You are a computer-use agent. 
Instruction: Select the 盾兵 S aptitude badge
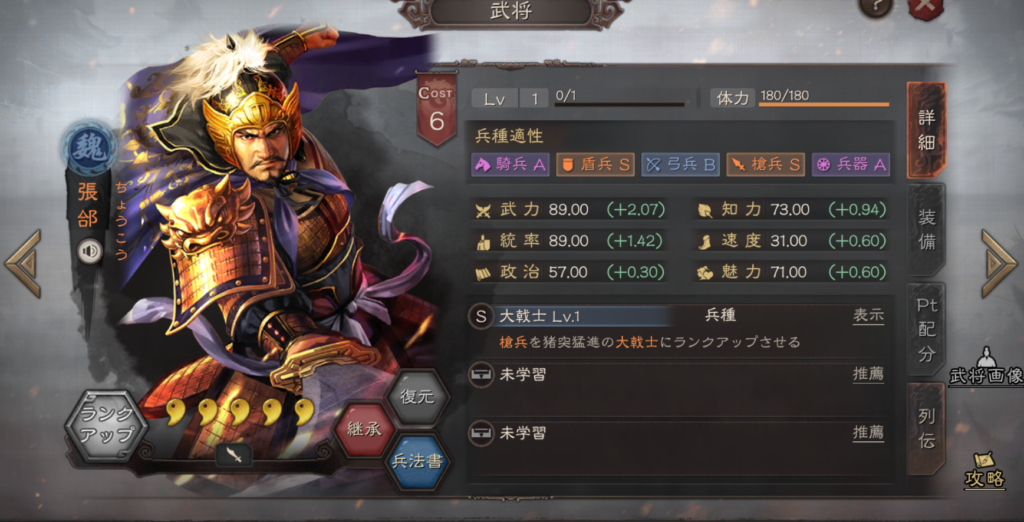click(596, 165)
